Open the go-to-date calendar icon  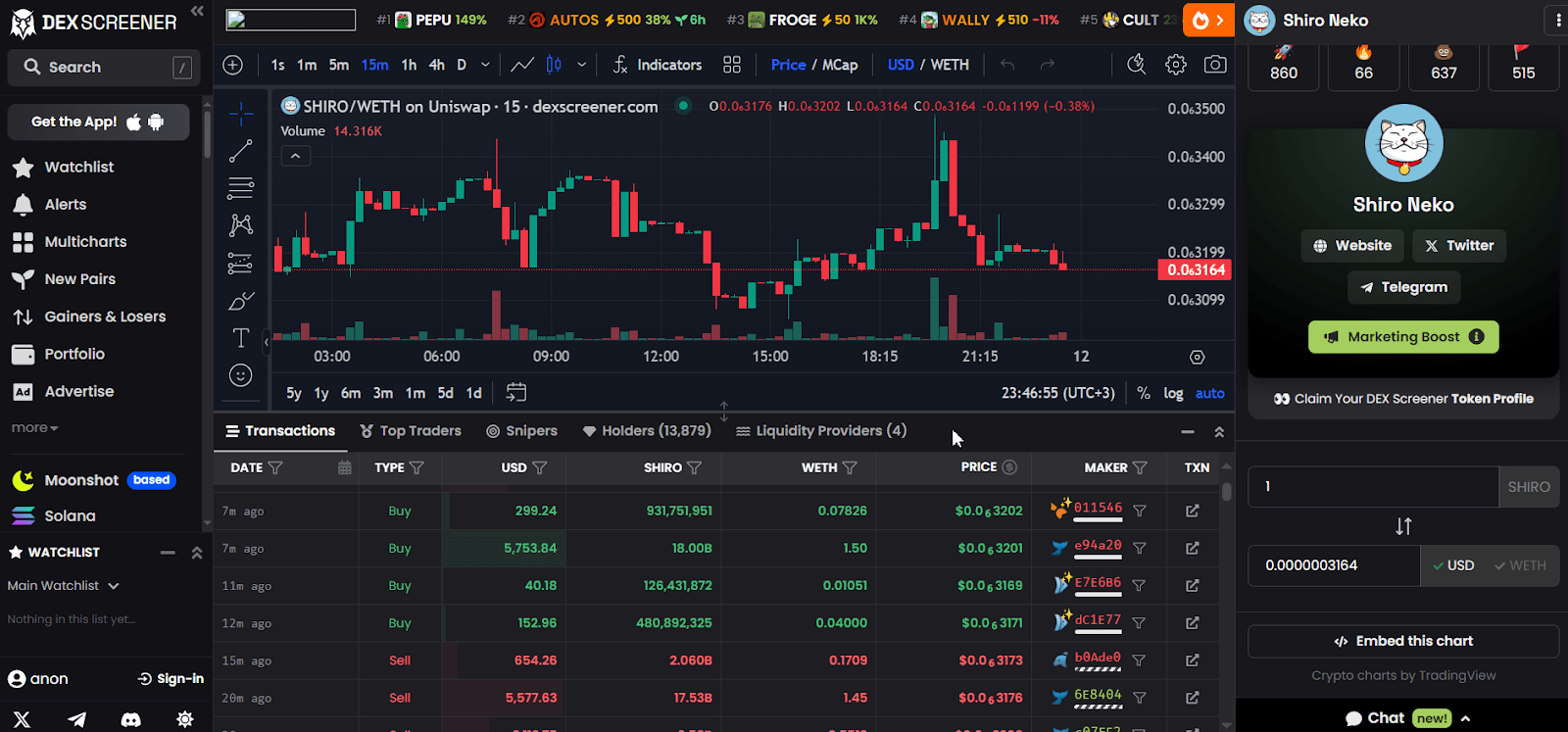(x=516, y=393)
